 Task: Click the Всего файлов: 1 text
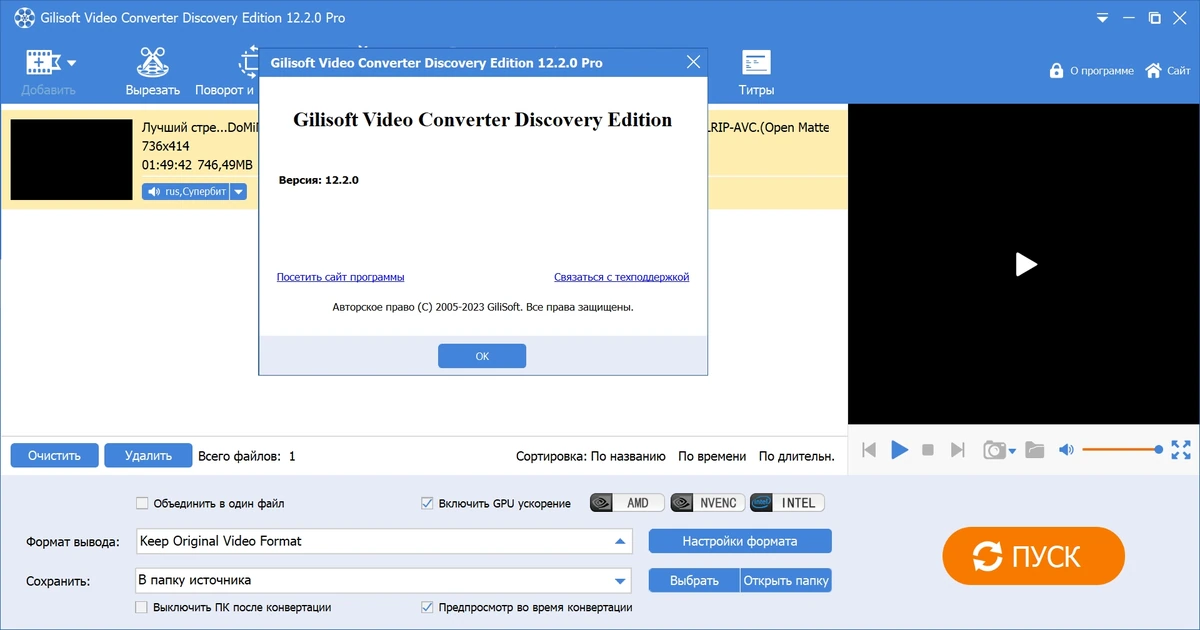pyautogui.click(x=247, y=456)
